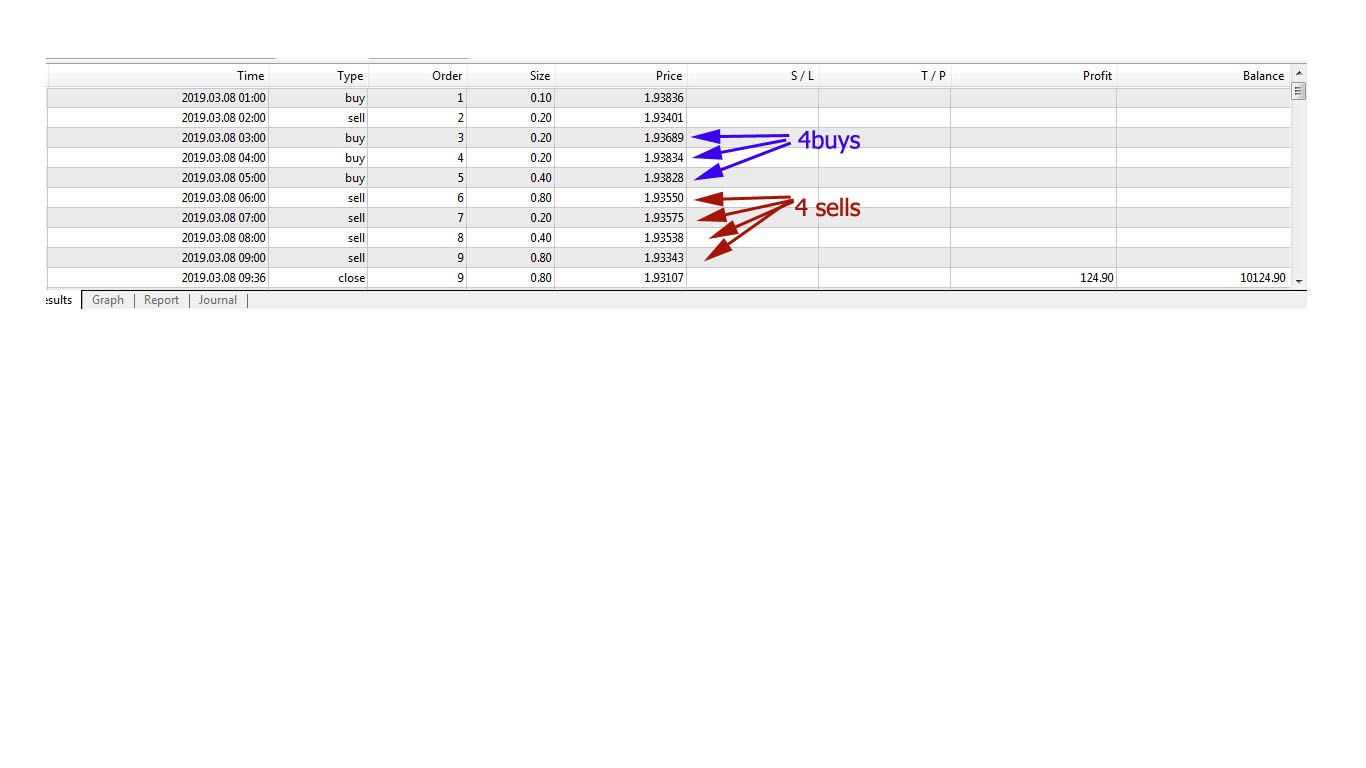Screen dimensions: 1366x768
Task: Select the row timed 2019.03.08 02:00
Action: 669,118
